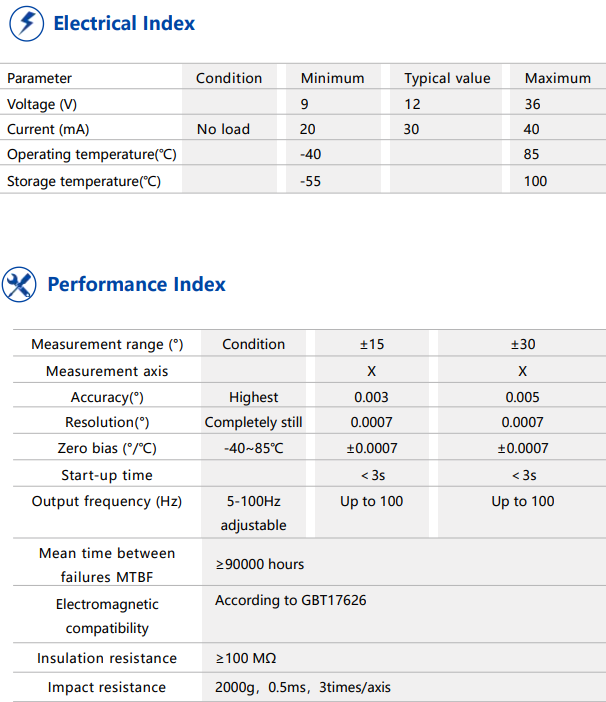Select the Electrical Index heading
Screen dimensions: 606x702
tap(124, 23)
